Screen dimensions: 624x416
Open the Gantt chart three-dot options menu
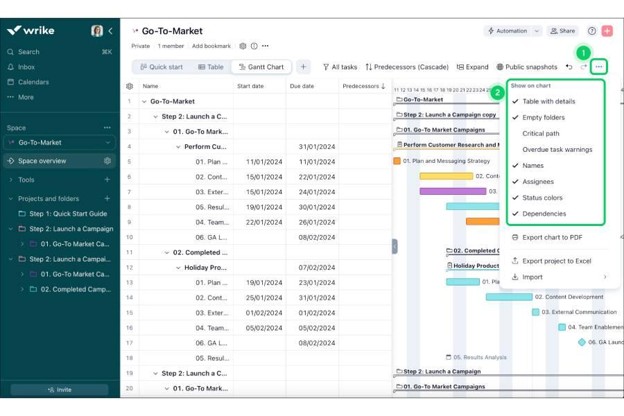pos(599,67)
